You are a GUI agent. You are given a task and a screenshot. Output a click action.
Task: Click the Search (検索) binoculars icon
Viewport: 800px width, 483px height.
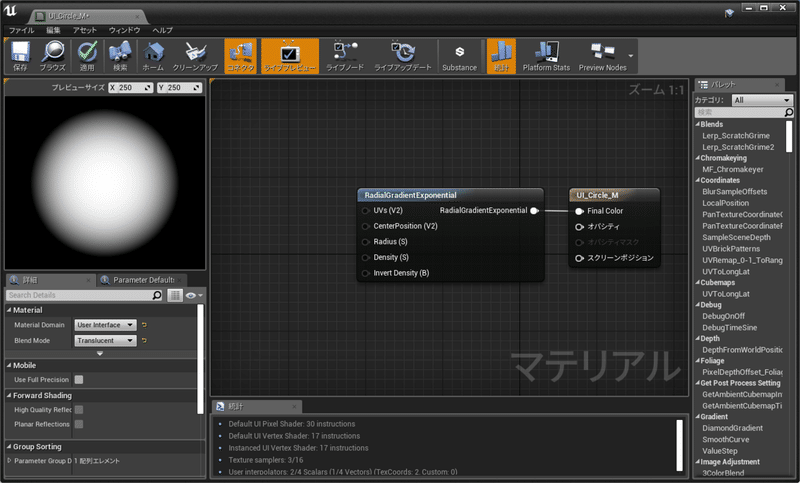(x=120, y=56)
